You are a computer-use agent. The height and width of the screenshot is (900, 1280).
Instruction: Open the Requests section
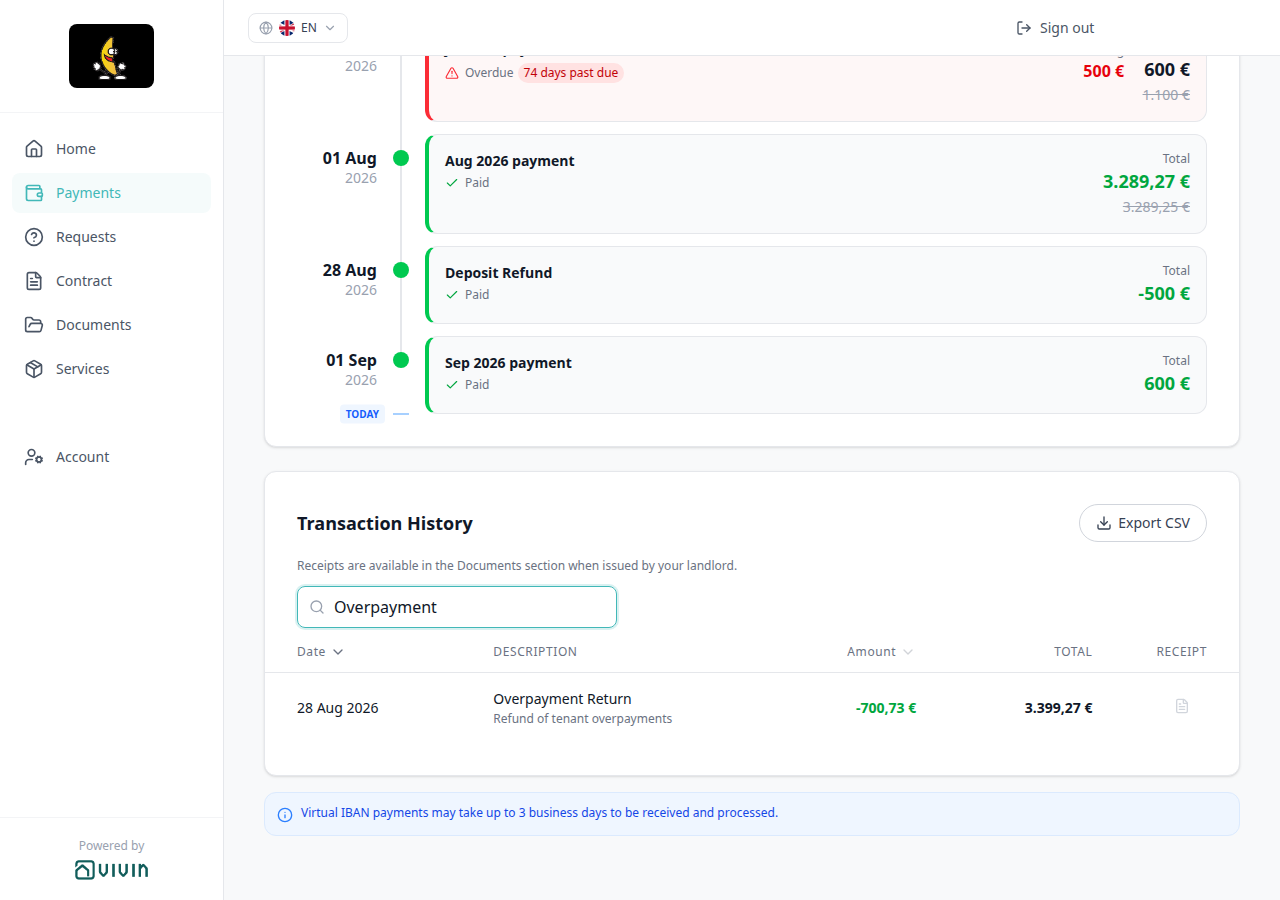(111, 237)
